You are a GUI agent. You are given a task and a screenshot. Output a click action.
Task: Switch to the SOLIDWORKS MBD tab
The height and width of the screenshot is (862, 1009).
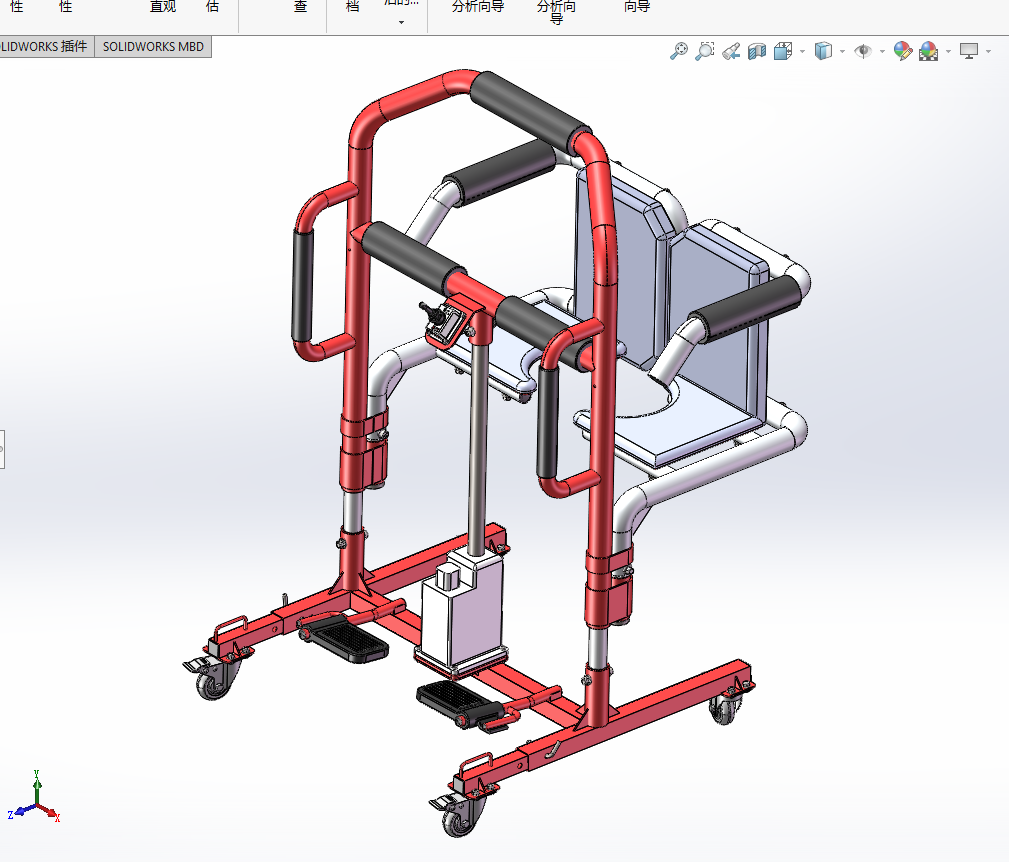point(153,46)
